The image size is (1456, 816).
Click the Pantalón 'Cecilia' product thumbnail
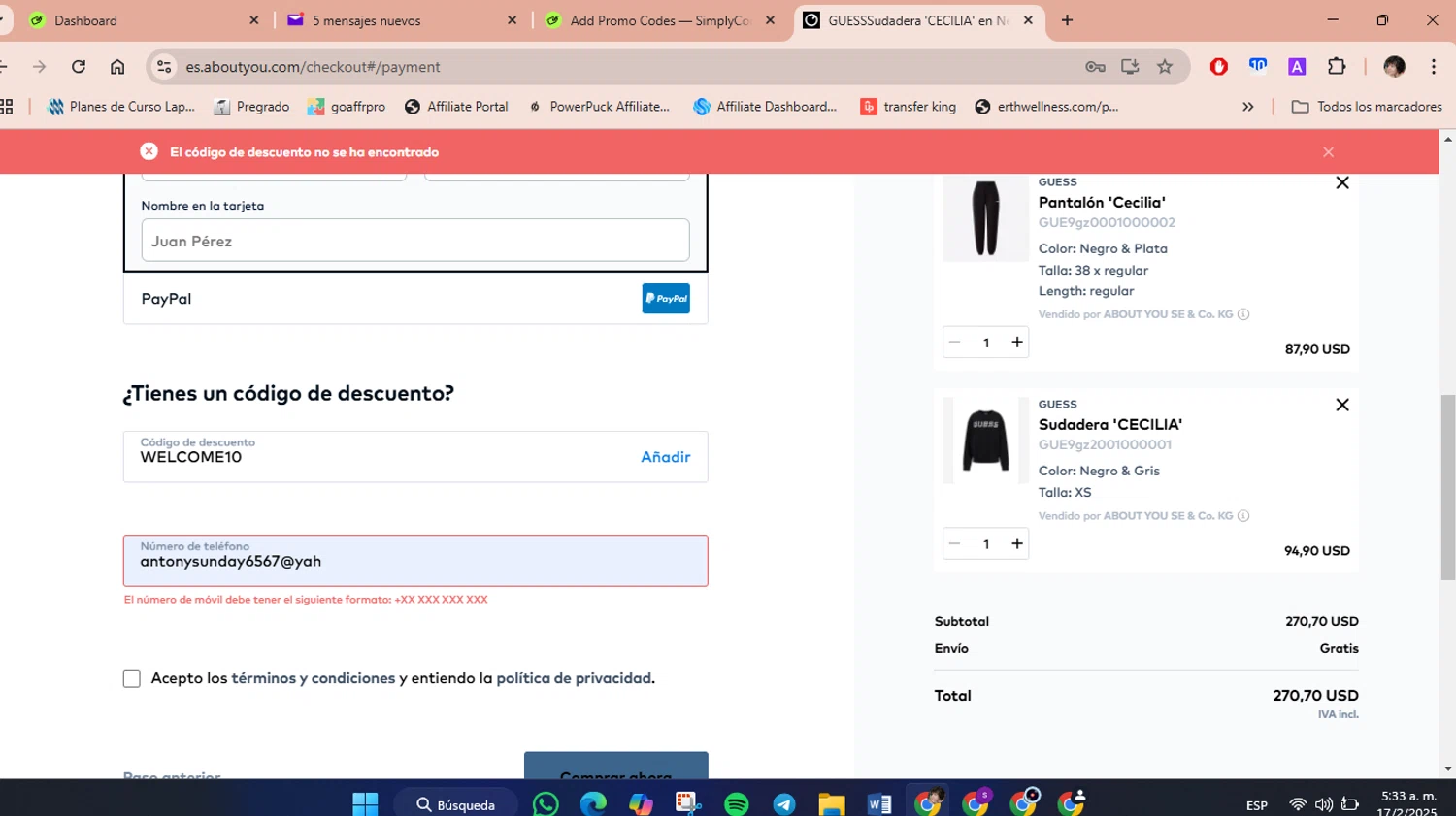pyautogui.click(x=985, y=218)
